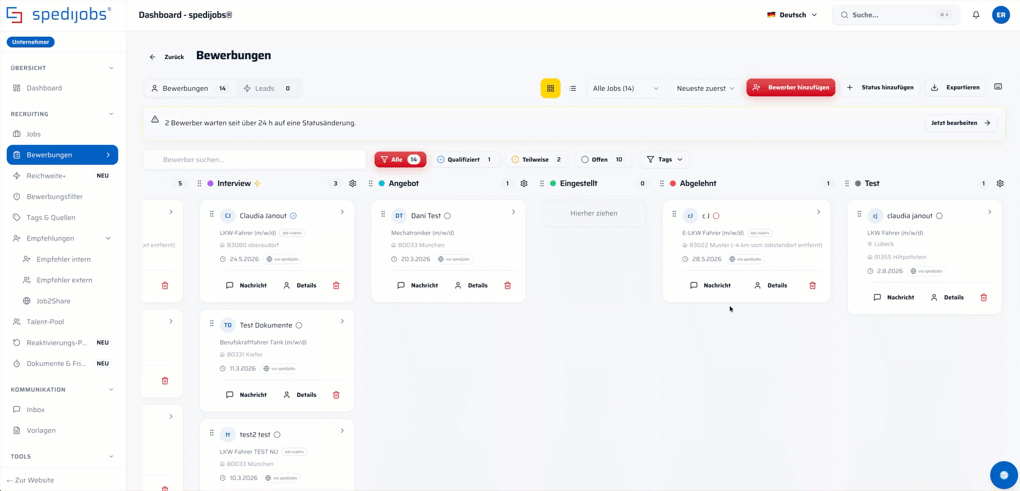Delete claudia janout card in Test column
This screenshot has height=491, width=1020.
984,297
